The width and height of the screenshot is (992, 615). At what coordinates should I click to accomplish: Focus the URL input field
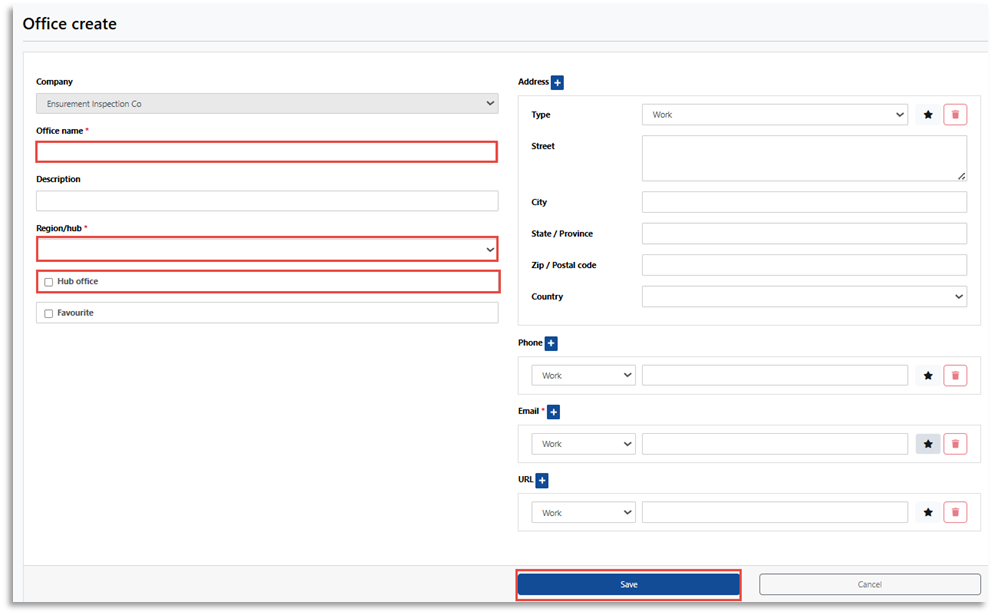click(x=775, y=512)
